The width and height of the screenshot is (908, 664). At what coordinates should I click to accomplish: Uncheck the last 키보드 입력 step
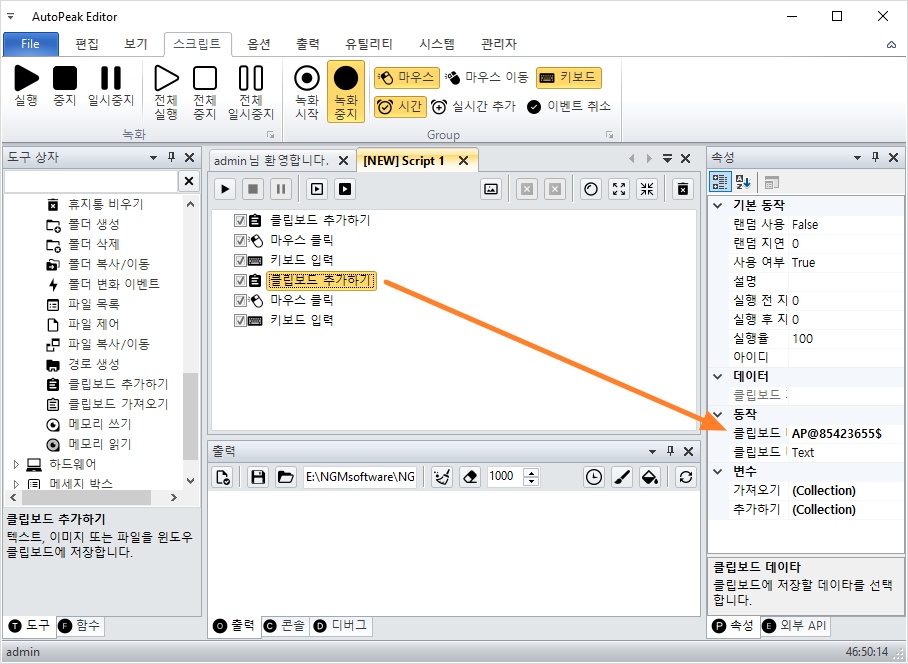pyautogui.click(x=240, y=320)
